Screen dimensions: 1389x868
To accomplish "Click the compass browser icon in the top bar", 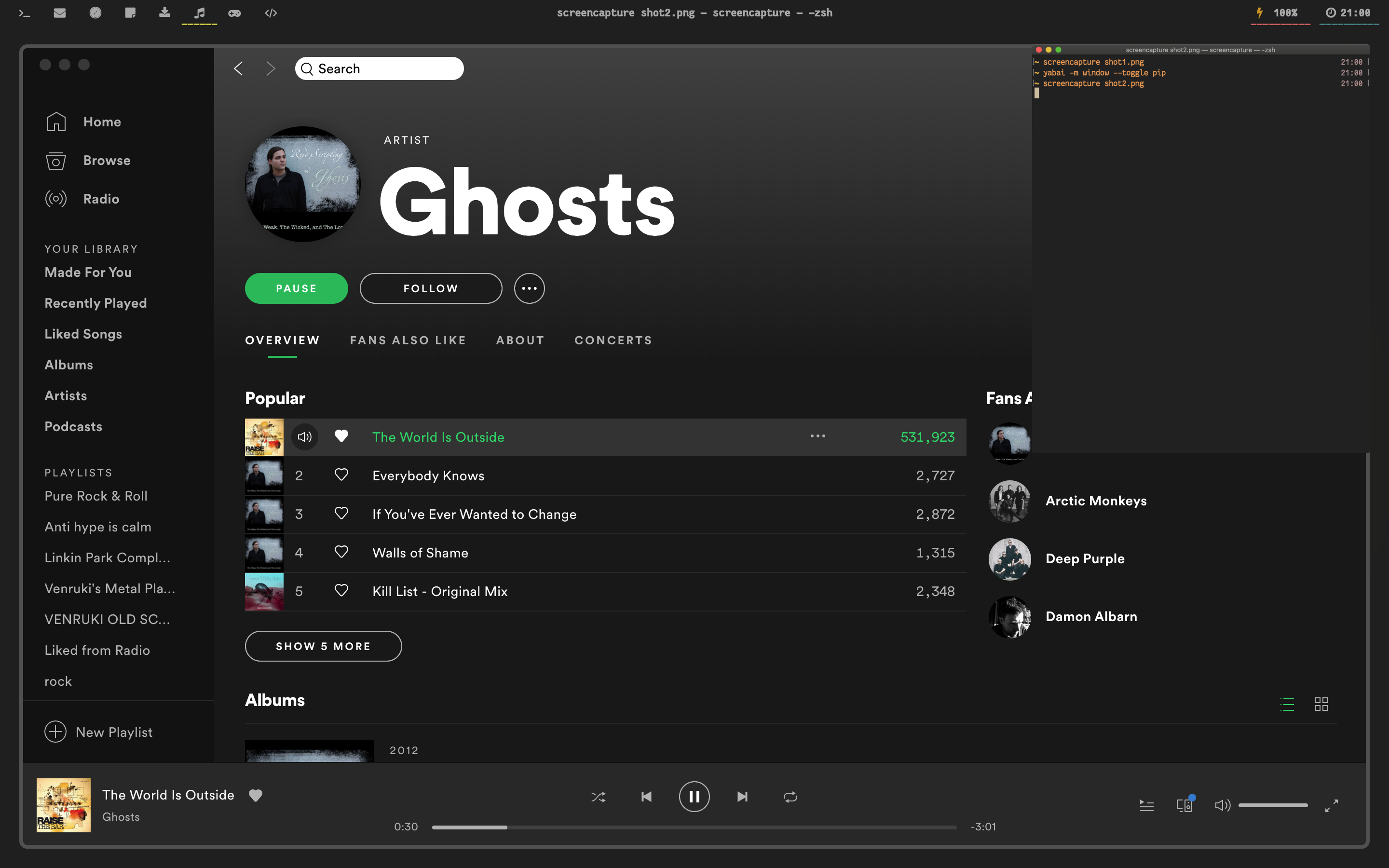I will [95, 13].
